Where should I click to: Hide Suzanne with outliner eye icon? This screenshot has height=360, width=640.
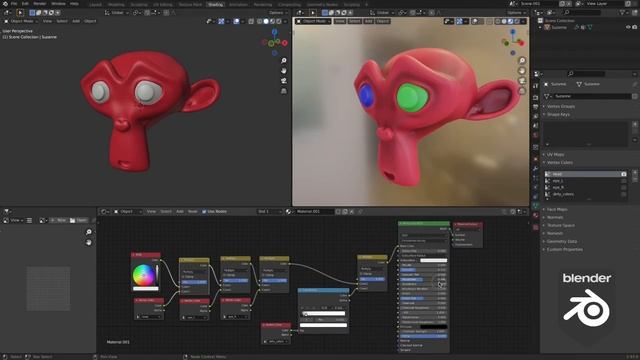628,27
